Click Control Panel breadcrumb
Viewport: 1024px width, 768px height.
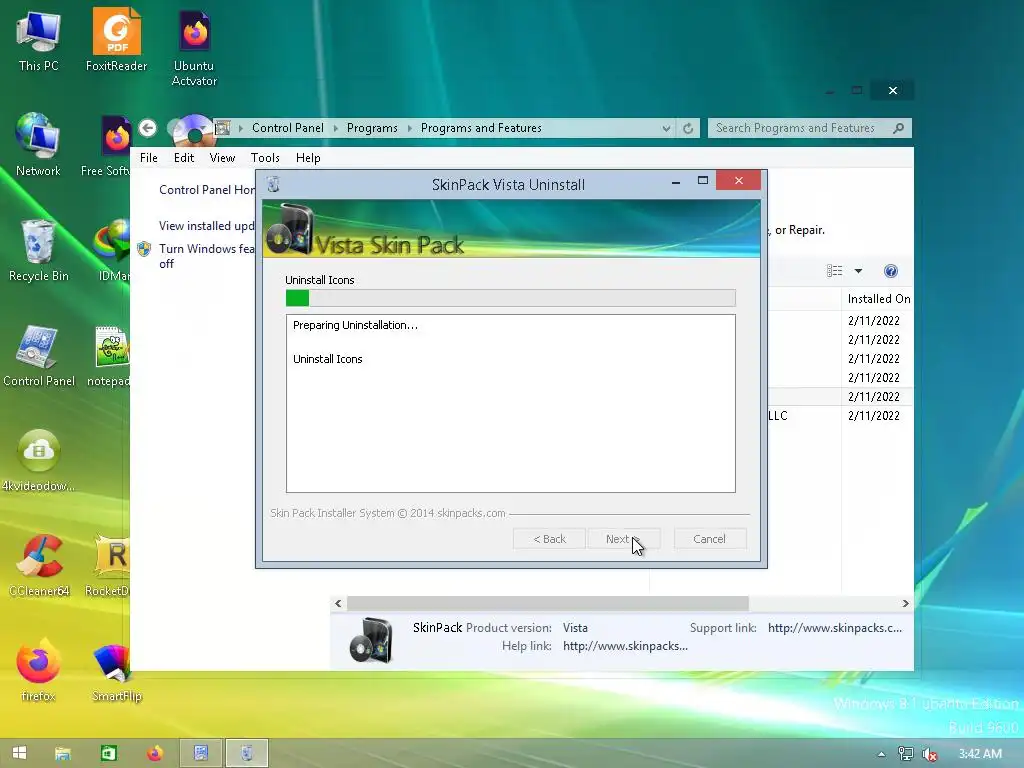tap(288, 128)
